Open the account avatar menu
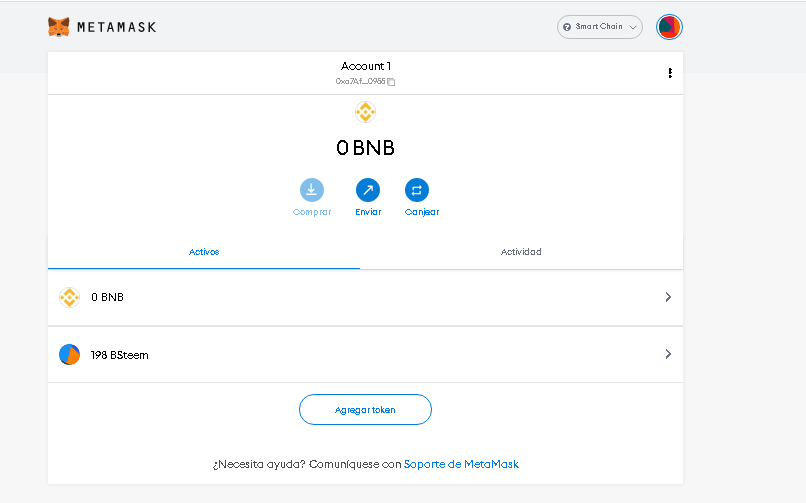806x503 pixels. click(x=669, y=27)
